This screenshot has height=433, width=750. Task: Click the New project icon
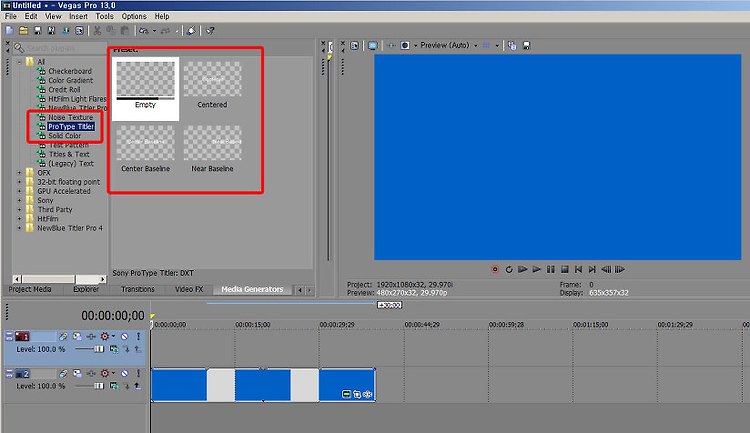pyautogui.click(x=10, y=31)
